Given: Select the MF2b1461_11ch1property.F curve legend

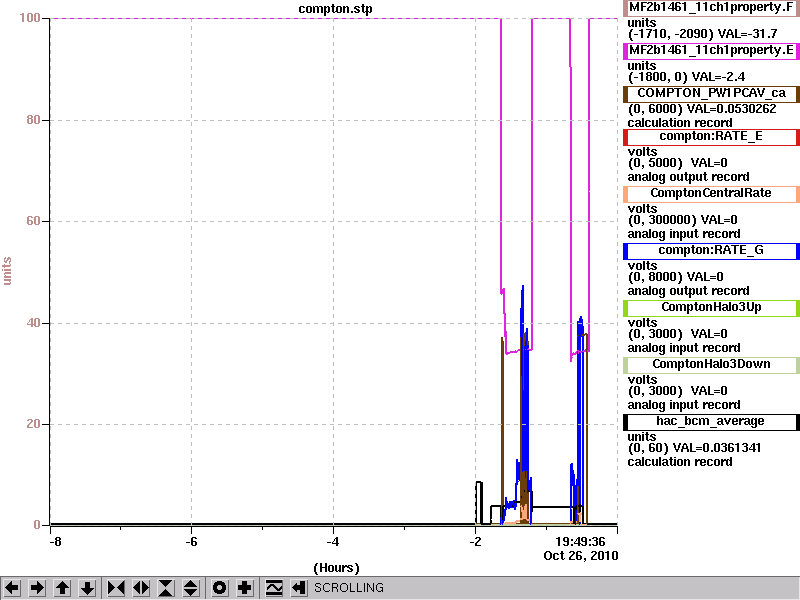Looking at the screenshot, I should 711,8.
